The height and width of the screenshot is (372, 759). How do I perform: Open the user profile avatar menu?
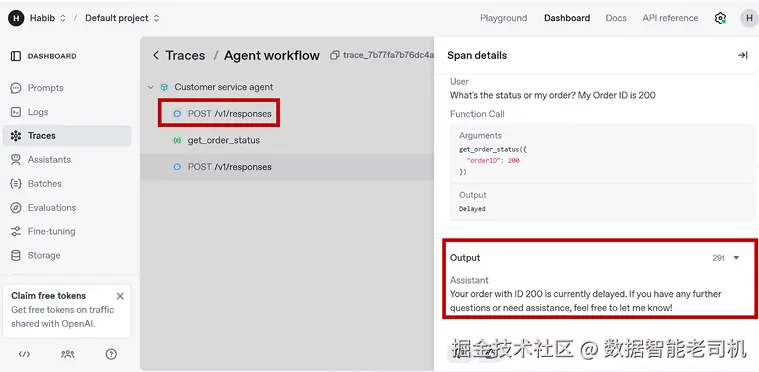pyautogui.click(x=748, y=18)
